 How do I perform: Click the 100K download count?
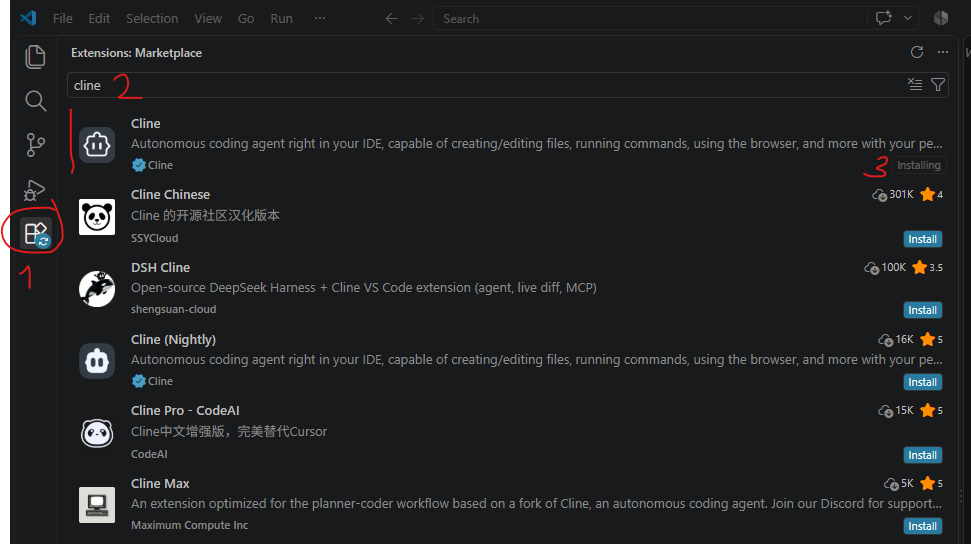pos(886,268)
